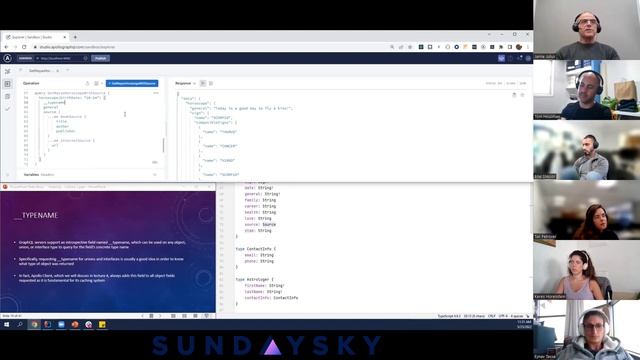Add a new operation tab with plus

[68, 70]
